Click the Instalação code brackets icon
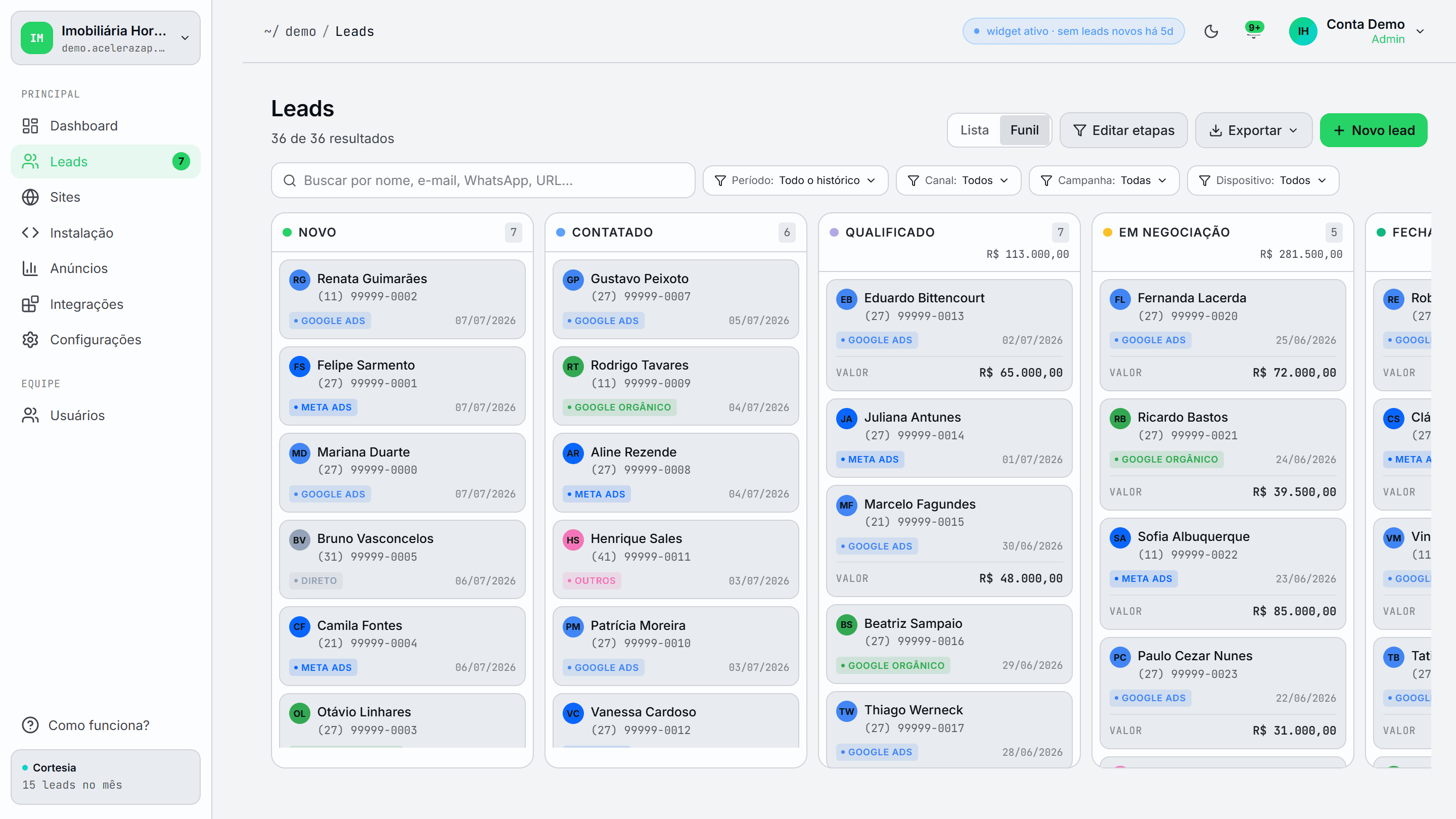This screenshot has width=1456, height=819. click(x=30, y=233)
